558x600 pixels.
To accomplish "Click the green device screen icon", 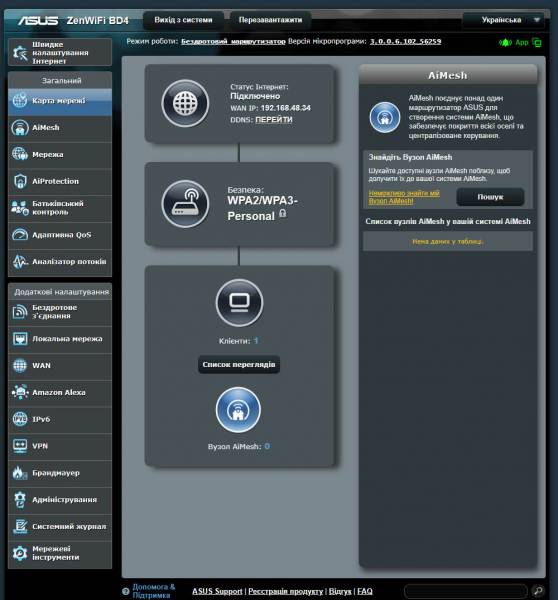I will coord(537,43).
